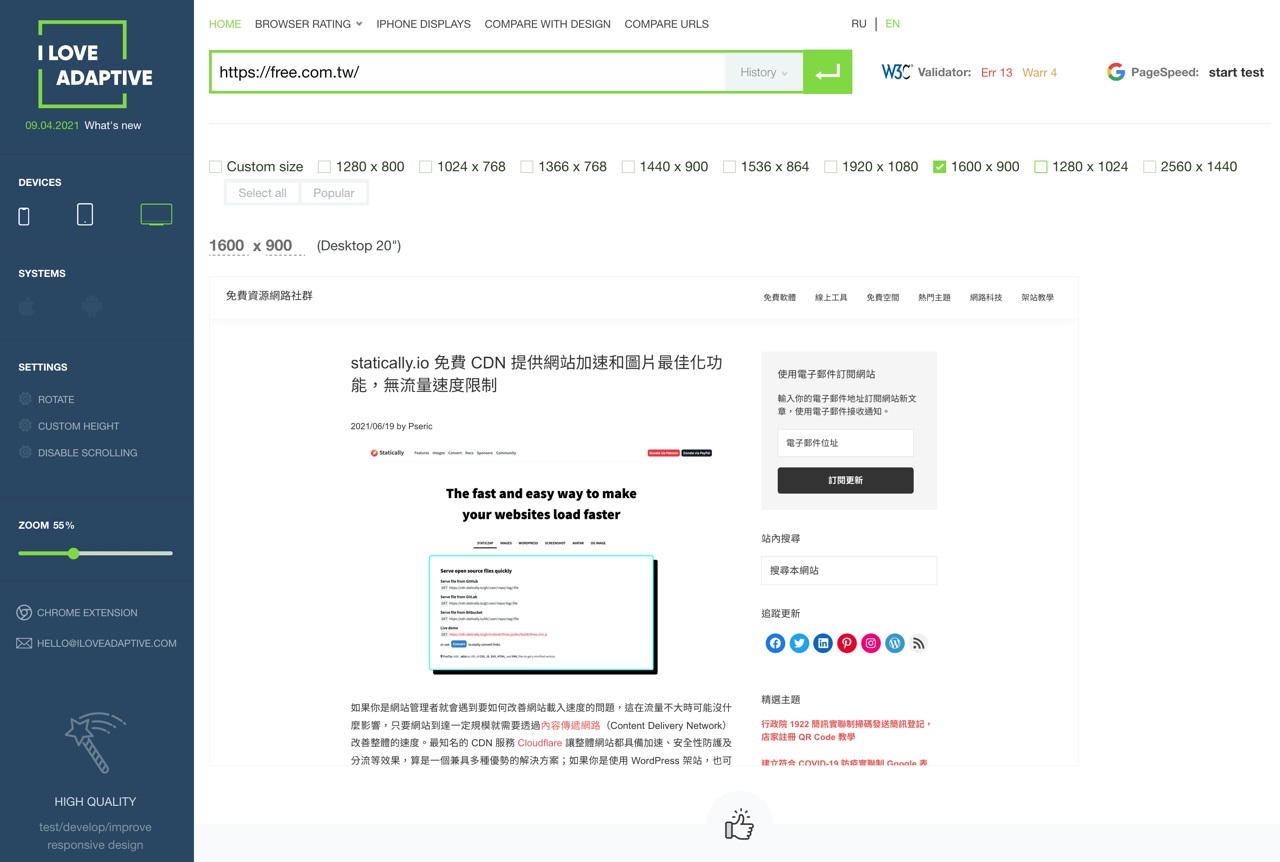Click the 訂閱更新 subscribe button in preview
The width and height of the screenshot is (1280, 862).
click(x=845, y=480)
